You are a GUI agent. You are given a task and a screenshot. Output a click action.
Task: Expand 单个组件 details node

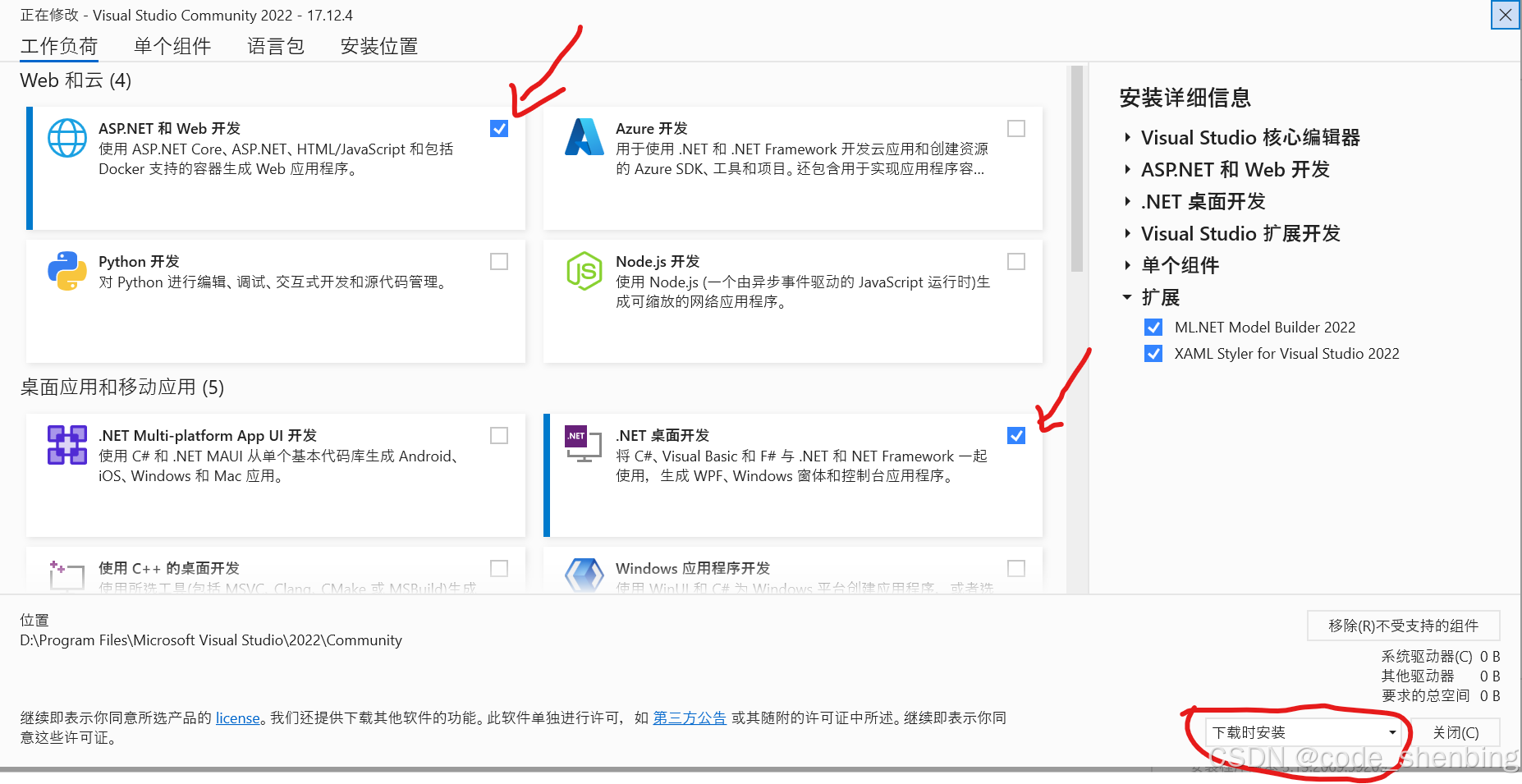coord(1128,266)
